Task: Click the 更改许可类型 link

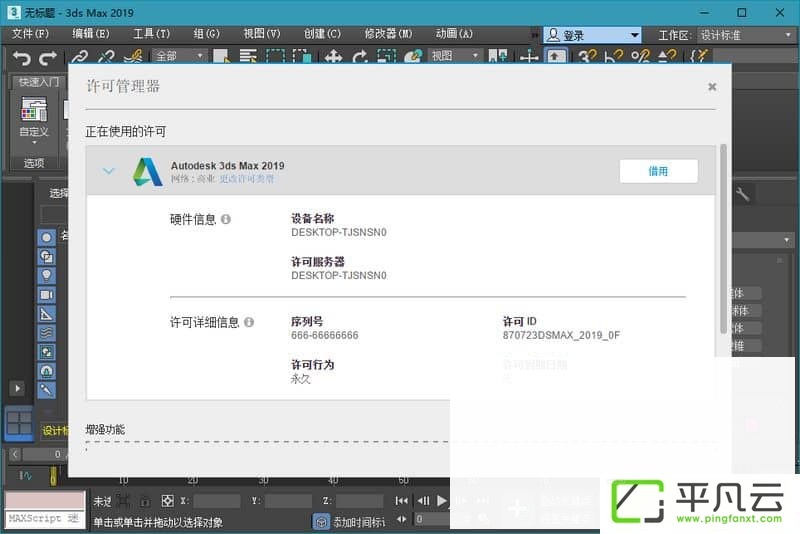Action: pyautogui.click(x=247, y=179)
